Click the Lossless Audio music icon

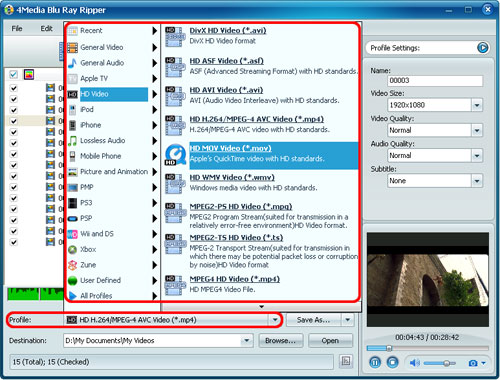(72, 141)
